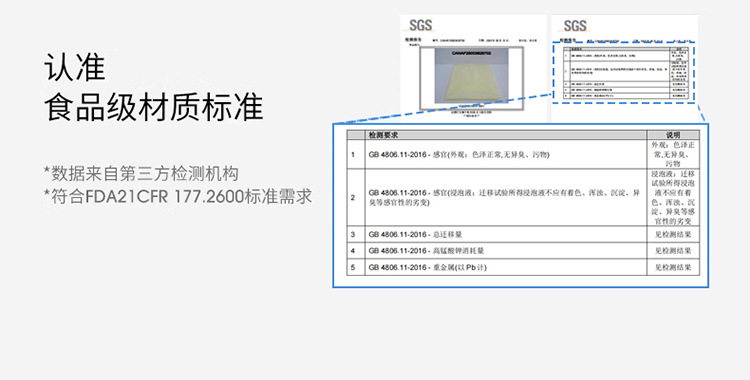Click the SGS logo on right report
The width and height of the screenshot is (750, 380).
point(574,26)
